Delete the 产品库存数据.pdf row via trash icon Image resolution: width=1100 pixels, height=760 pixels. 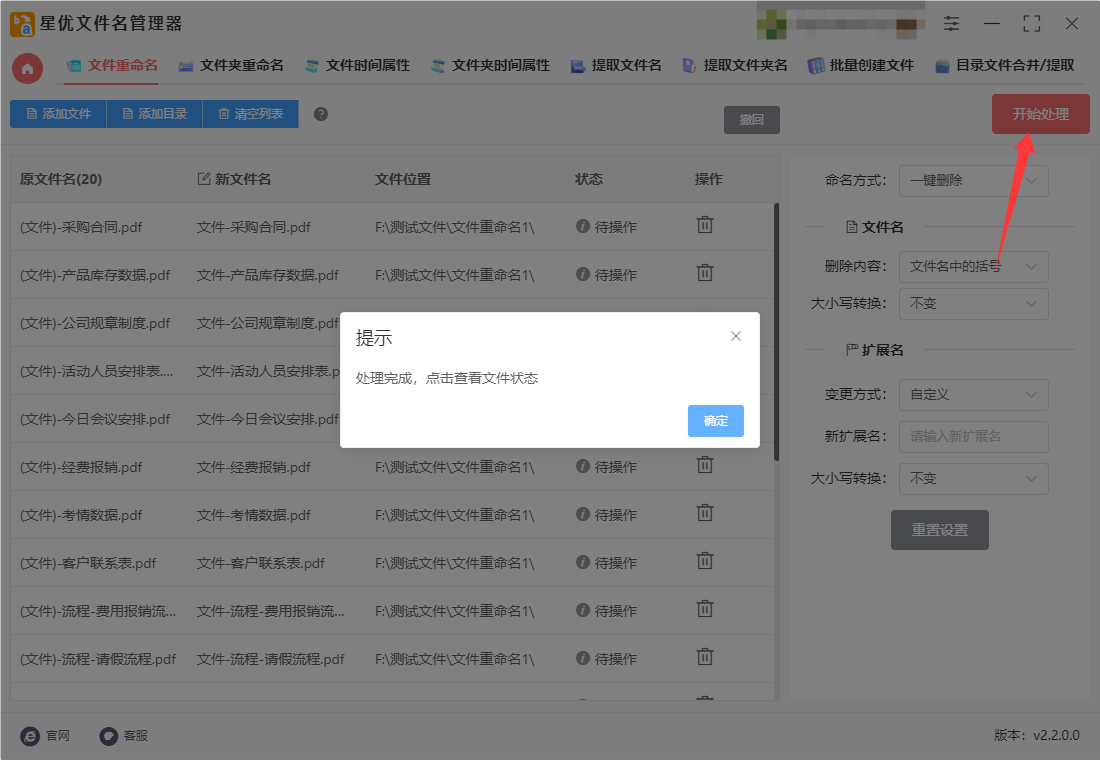tap(704, 273)
